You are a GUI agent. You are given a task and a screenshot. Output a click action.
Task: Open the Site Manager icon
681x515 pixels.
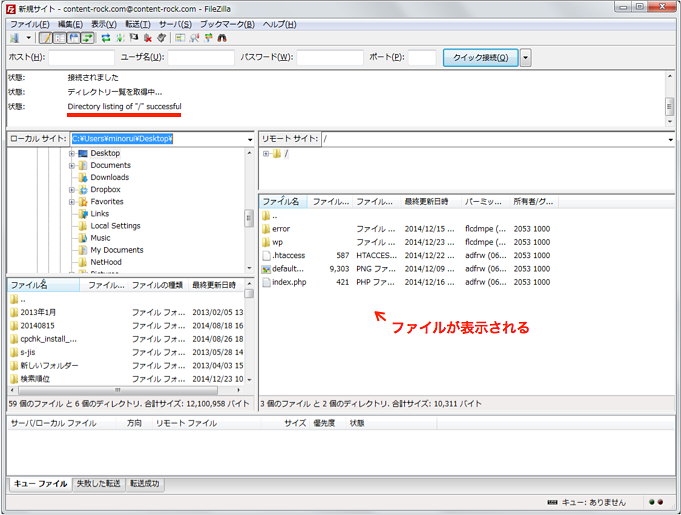(x=15, y=38)
